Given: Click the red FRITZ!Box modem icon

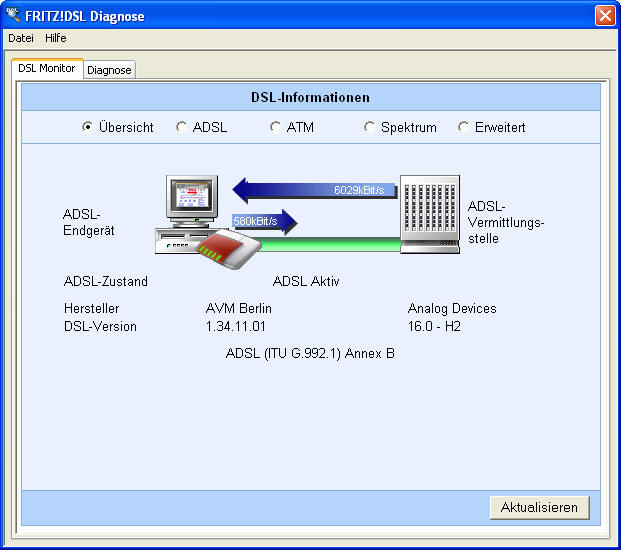Looking at the screenshot, I should (x=229, y=250).
